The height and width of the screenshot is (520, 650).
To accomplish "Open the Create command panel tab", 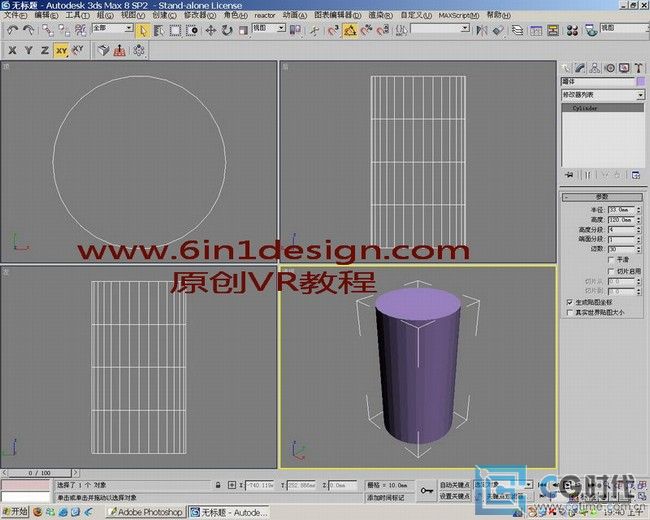I will click(x=566, y=68).
